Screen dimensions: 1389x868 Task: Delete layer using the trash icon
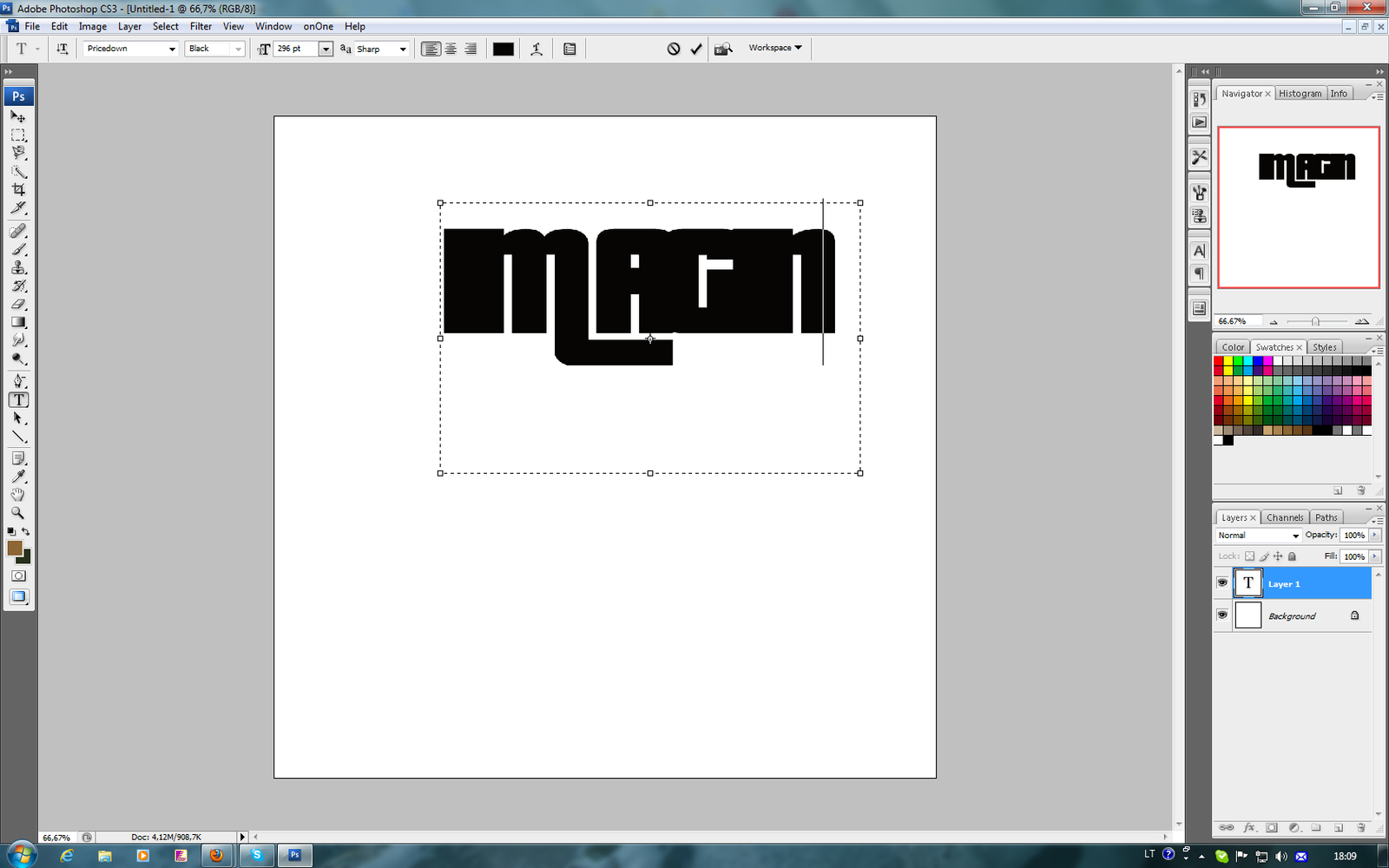click(1361, 827)
